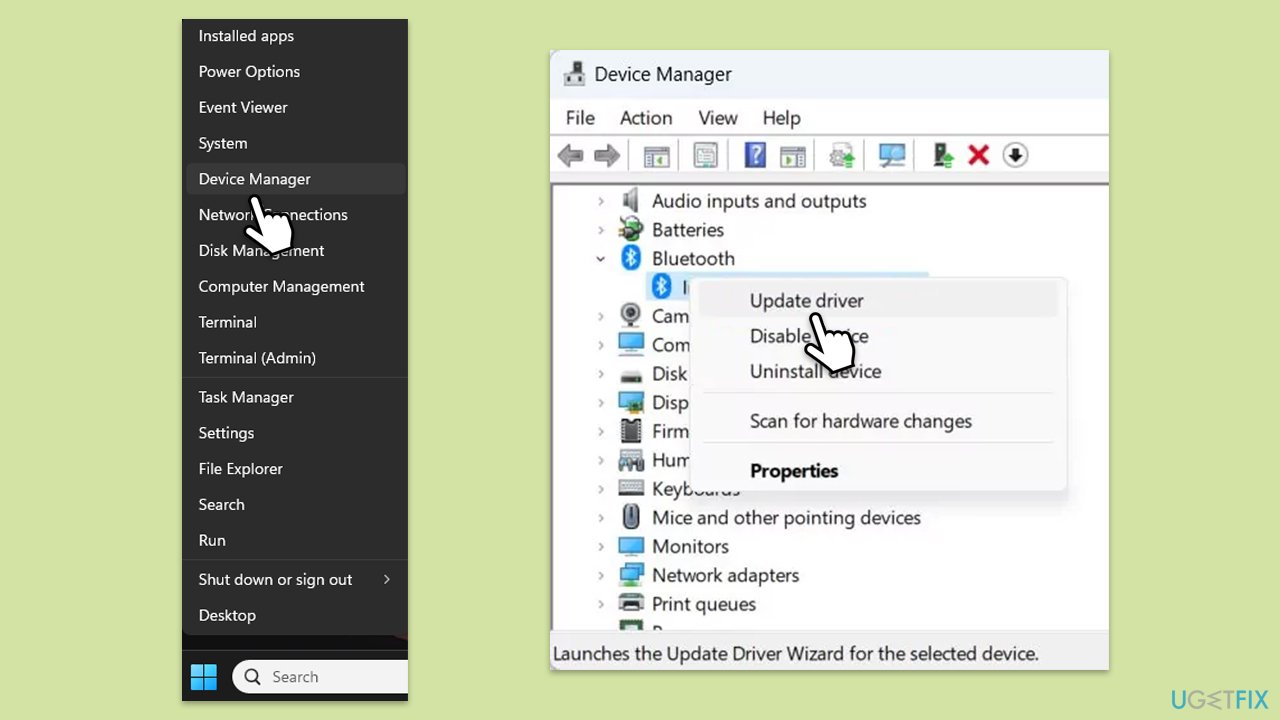
Task: Click the Network adapters category icon
Action: click(x=630, y=575)
